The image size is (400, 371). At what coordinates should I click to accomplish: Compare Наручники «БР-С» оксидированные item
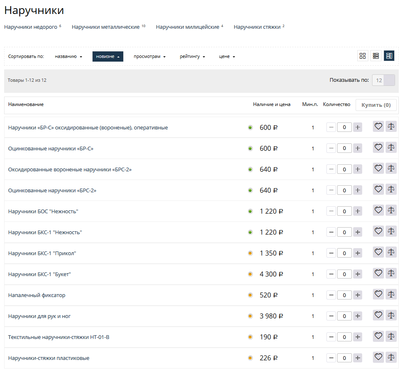[x=391, y=127]
